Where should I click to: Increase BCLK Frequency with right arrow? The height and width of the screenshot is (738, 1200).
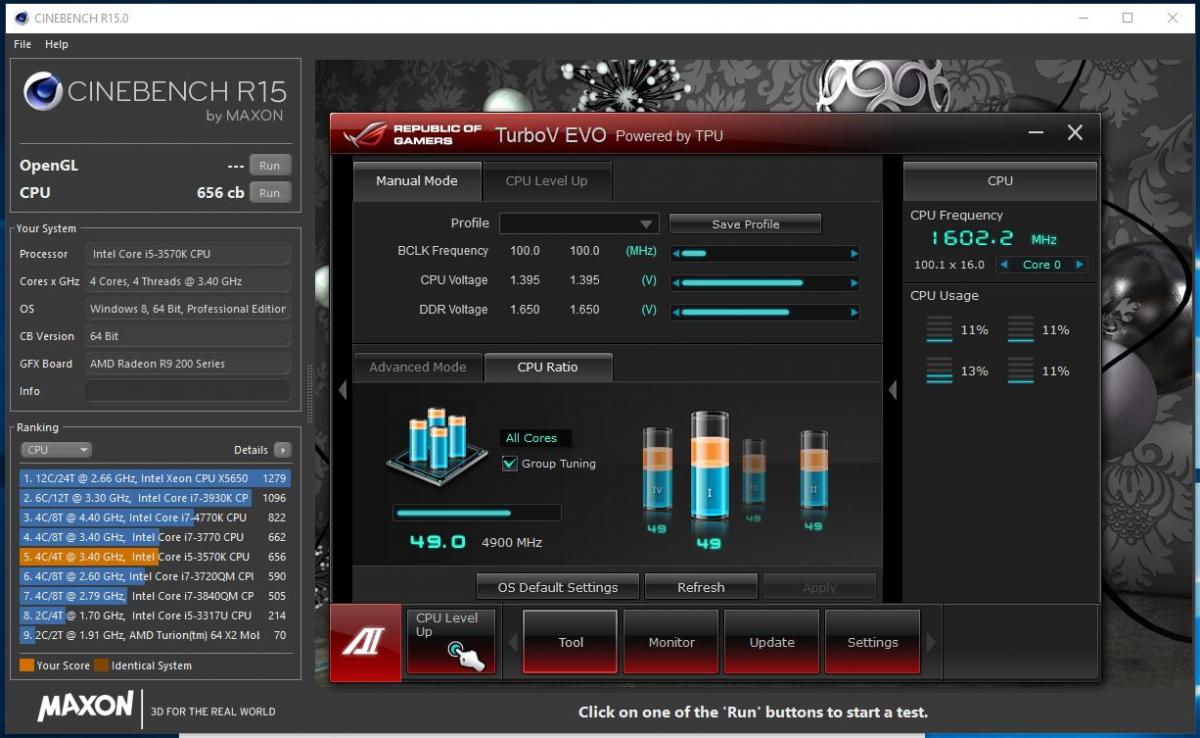(853, 254)
